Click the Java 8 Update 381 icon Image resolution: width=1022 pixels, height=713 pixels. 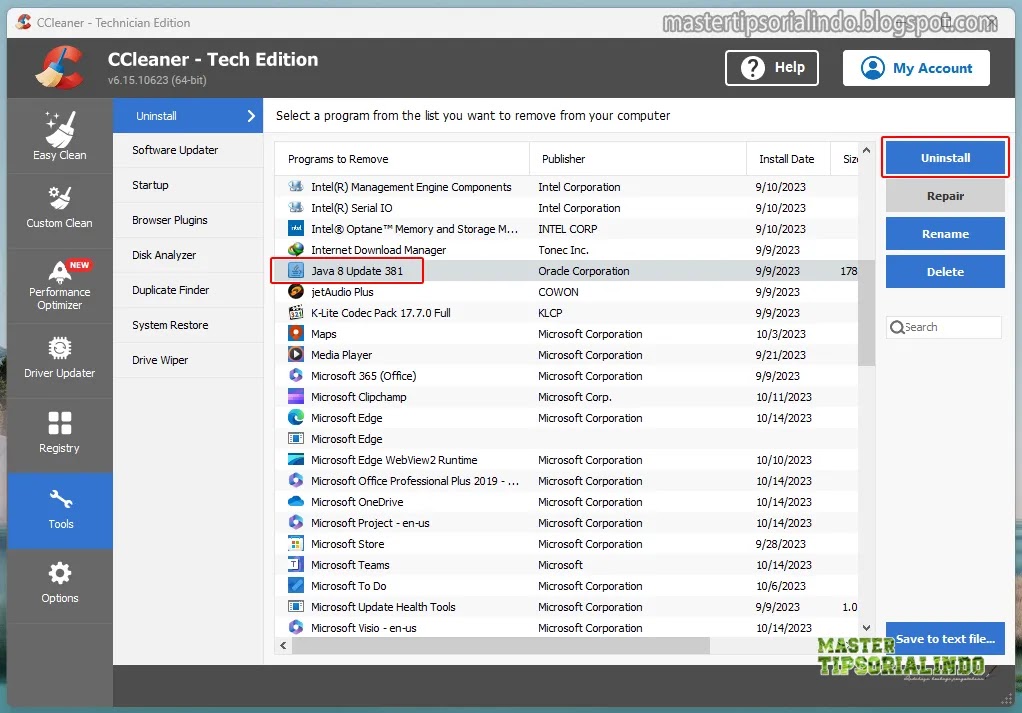(x=296, y=270)
